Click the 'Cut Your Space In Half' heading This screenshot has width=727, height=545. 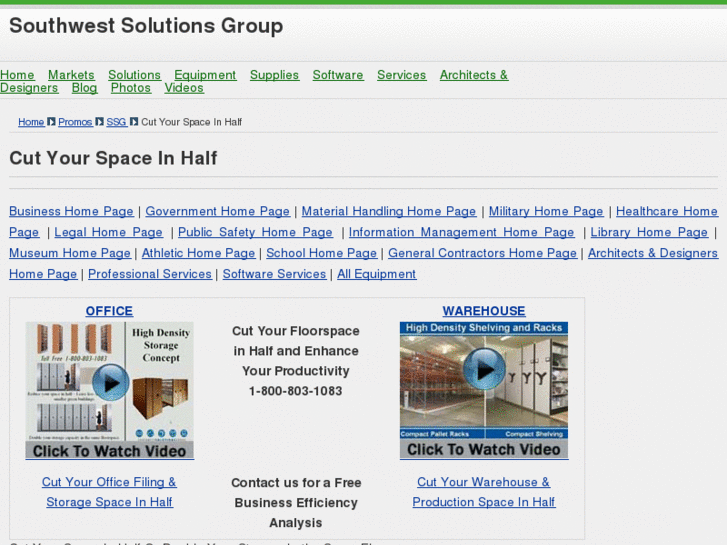113,158
